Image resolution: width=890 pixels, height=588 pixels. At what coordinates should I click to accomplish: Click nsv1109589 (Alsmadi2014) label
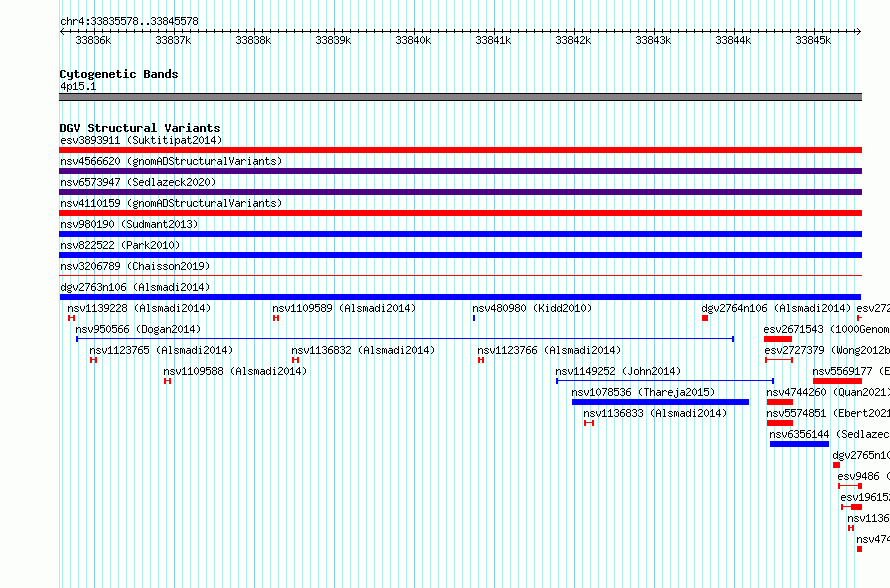coord(344,308)
